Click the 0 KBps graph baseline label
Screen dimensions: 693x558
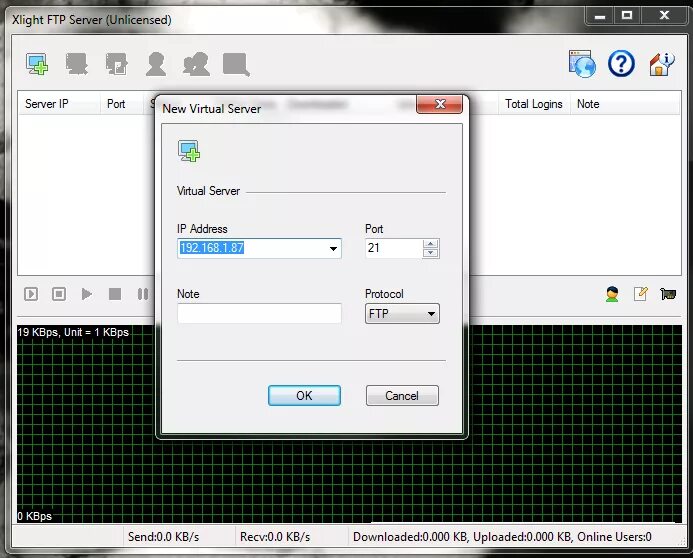click(34, 516)
